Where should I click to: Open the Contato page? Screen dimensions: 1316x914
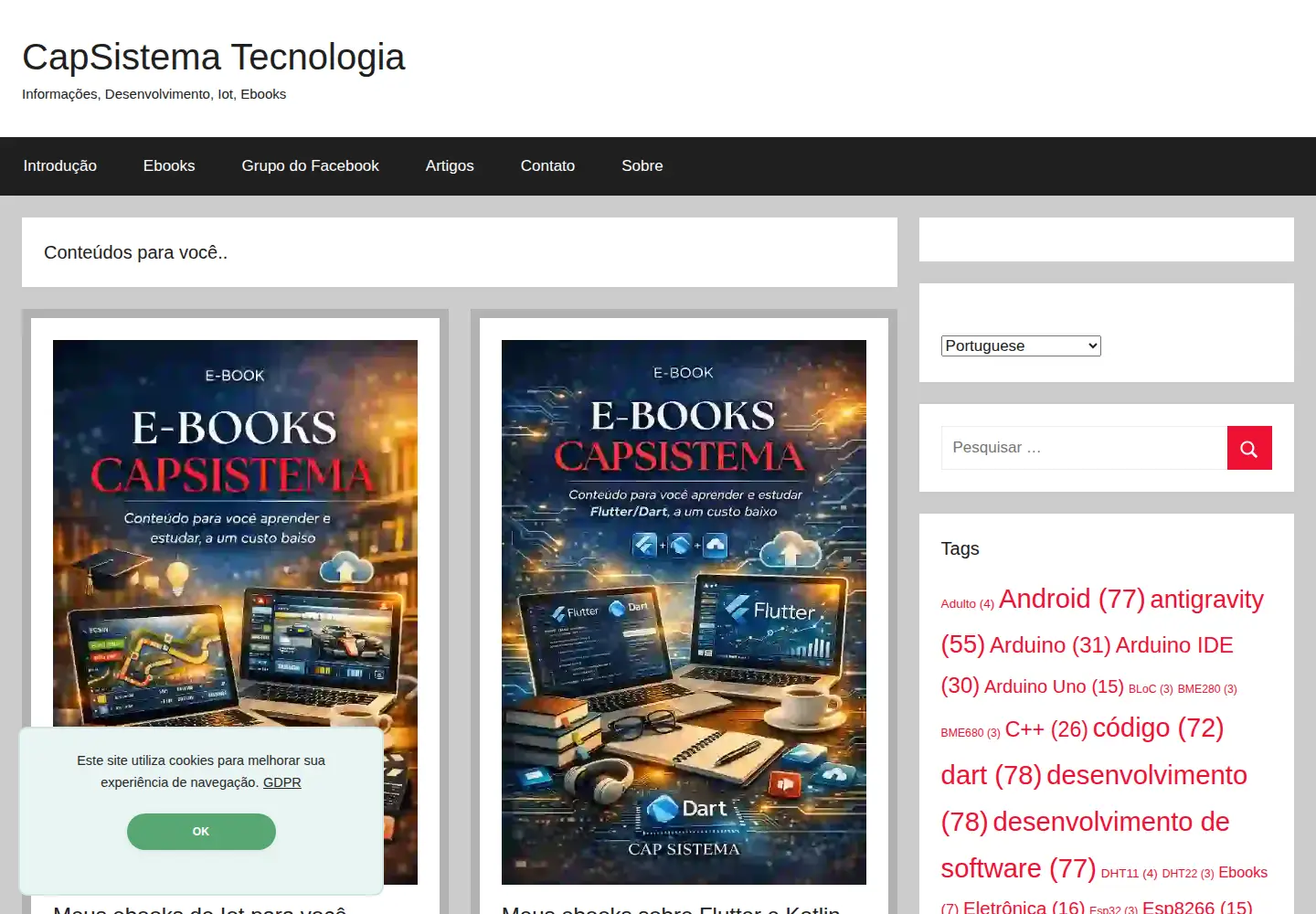[x=547, y=165]
